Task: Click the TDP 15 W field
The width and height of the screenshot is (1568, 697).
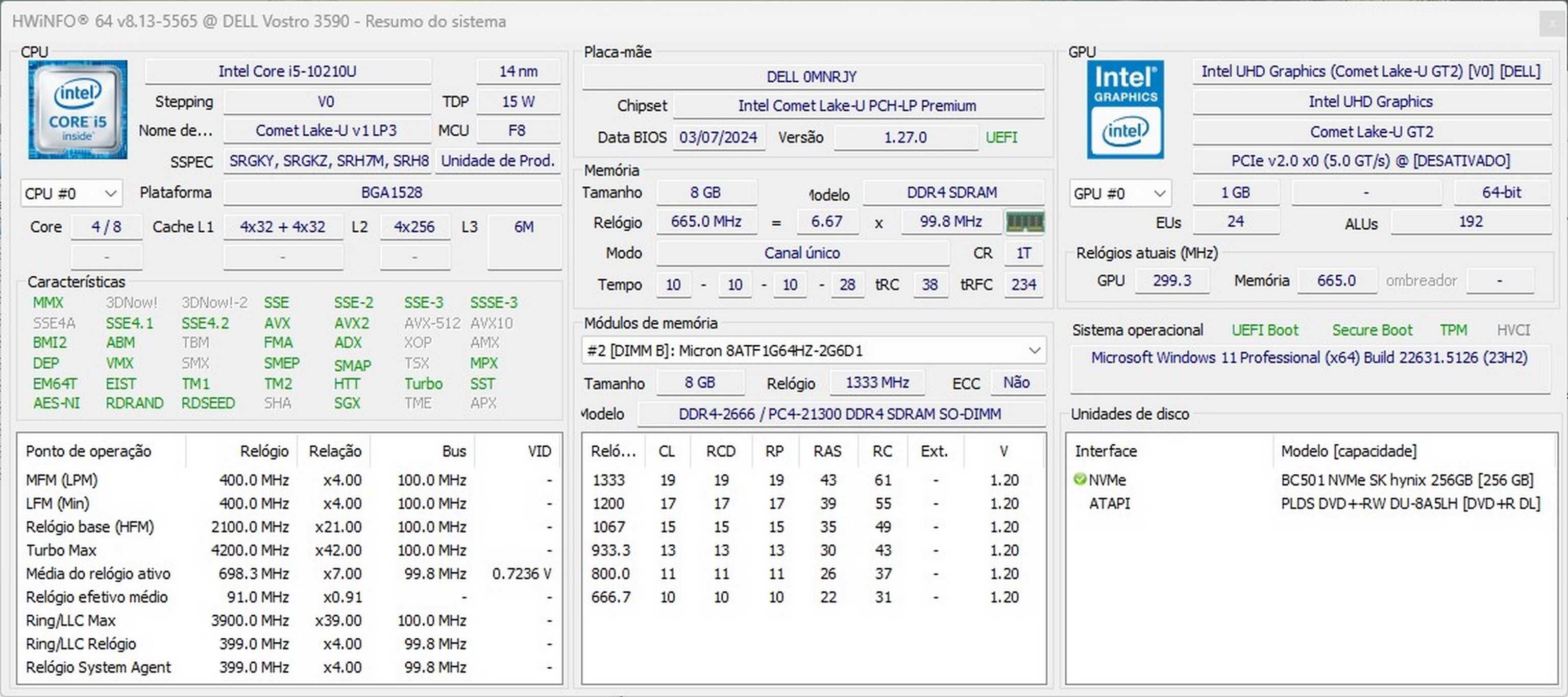Action: click(x=519, y=102)
